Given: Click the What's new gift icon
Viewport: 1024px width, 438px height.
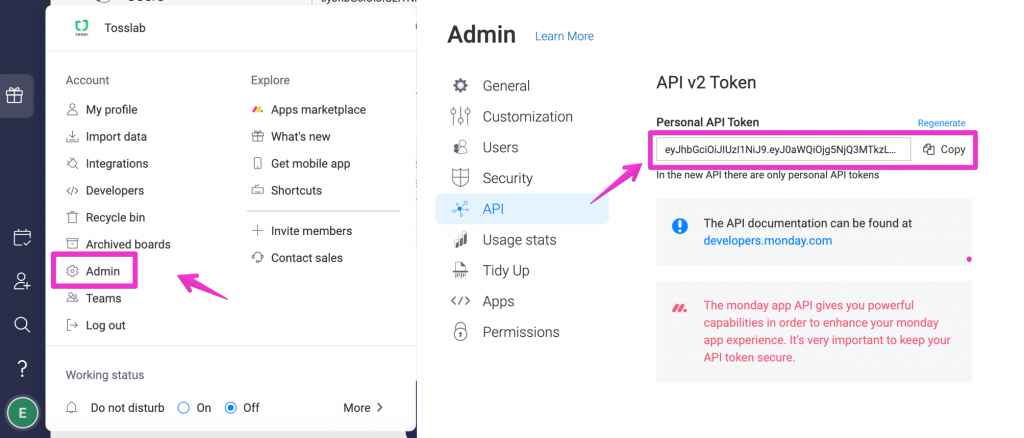Looking at the screenshot, I should pyautogui.click(x=258, y=136).
